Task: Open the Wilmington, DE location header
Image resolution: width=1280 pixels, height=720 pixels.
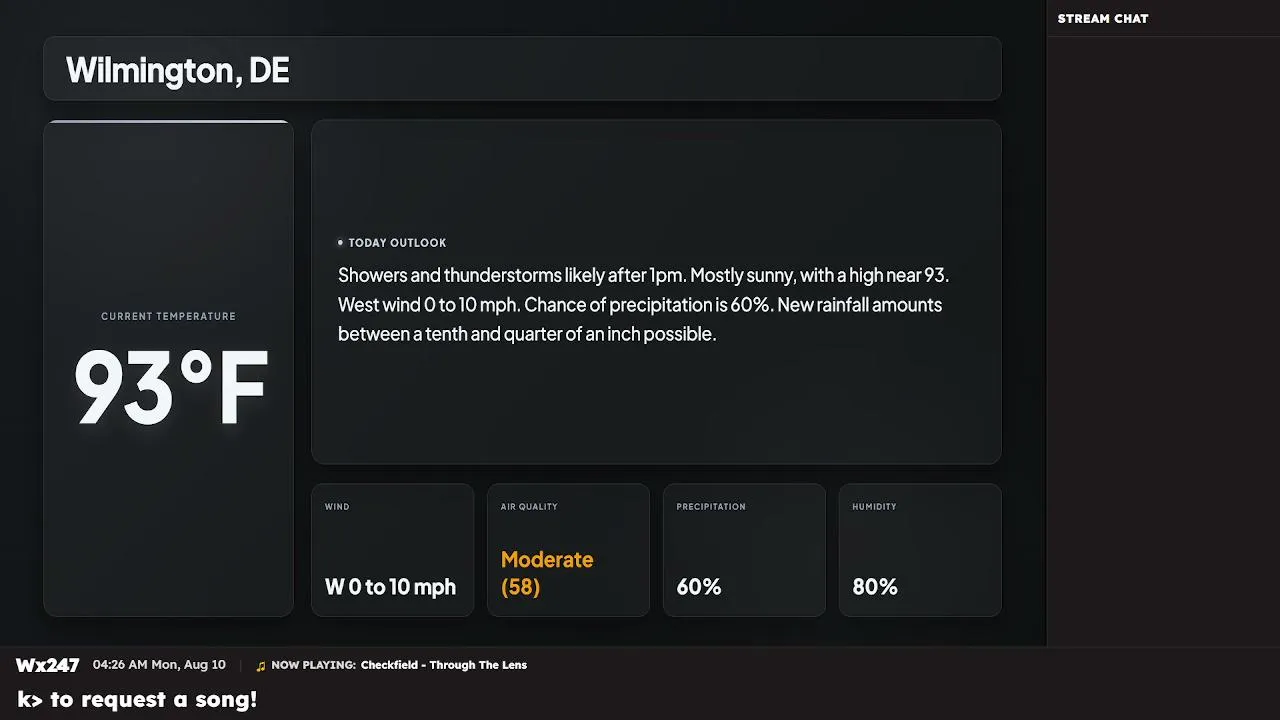Action: pos(522,69)
